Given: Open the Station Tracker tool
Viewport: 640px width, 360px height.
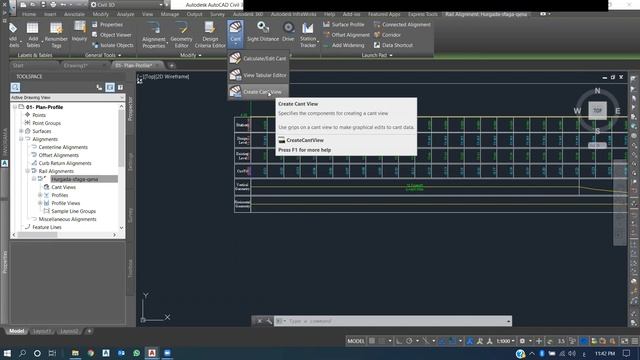Looking at the screenshot, I should click(x=308, y=35).
